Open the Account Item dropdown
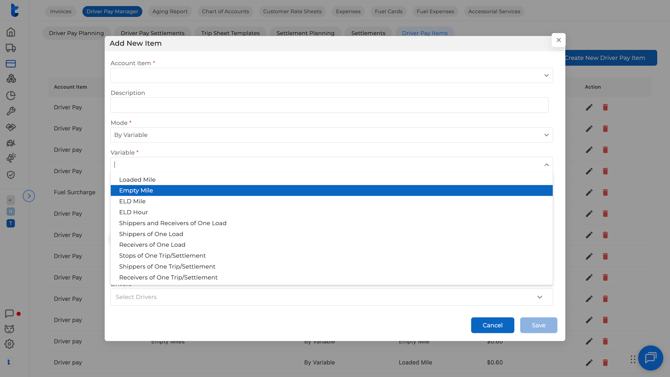 (331, 75)
